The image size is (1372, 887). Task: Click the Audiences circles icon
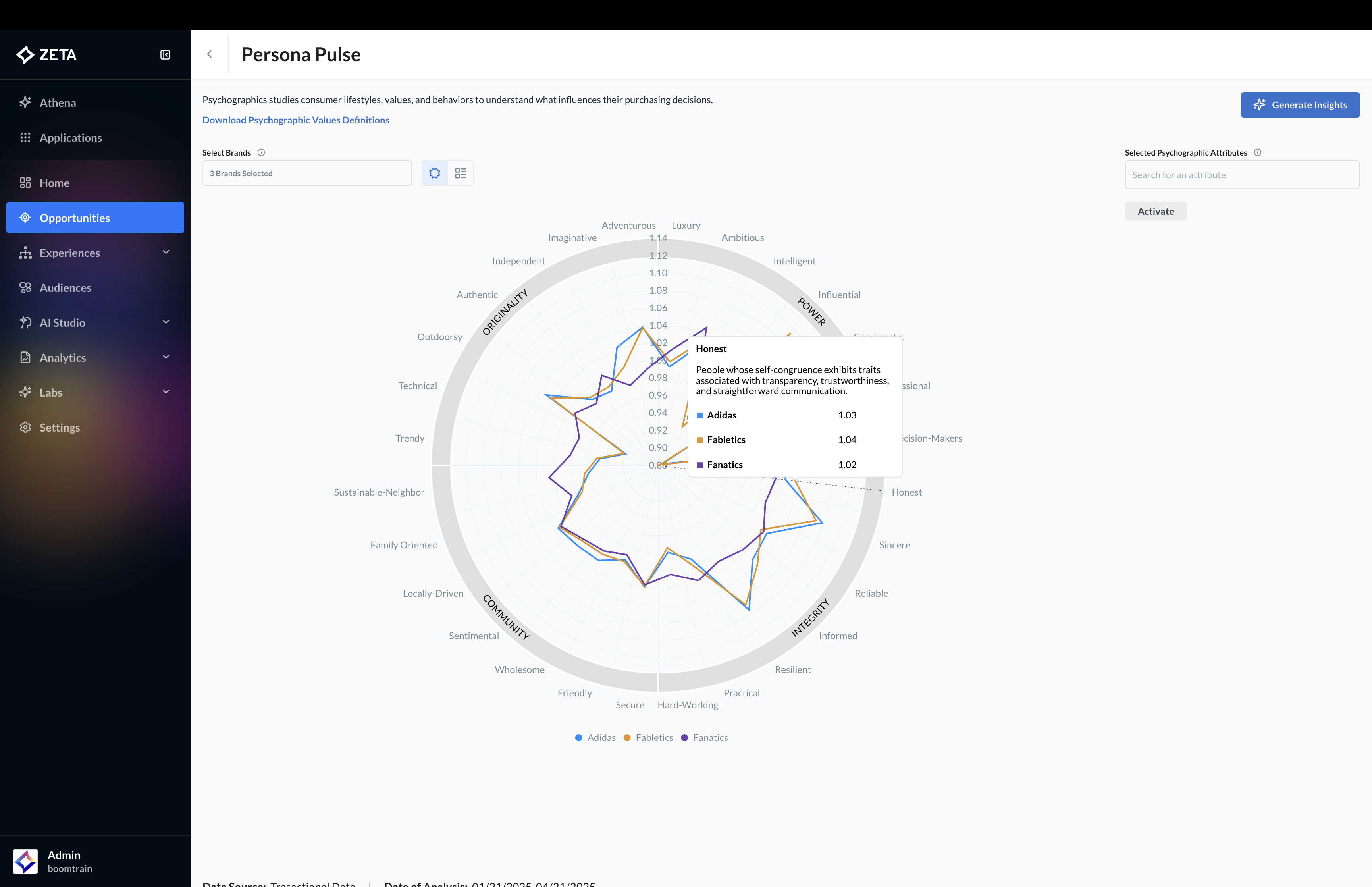coord(25,287)
